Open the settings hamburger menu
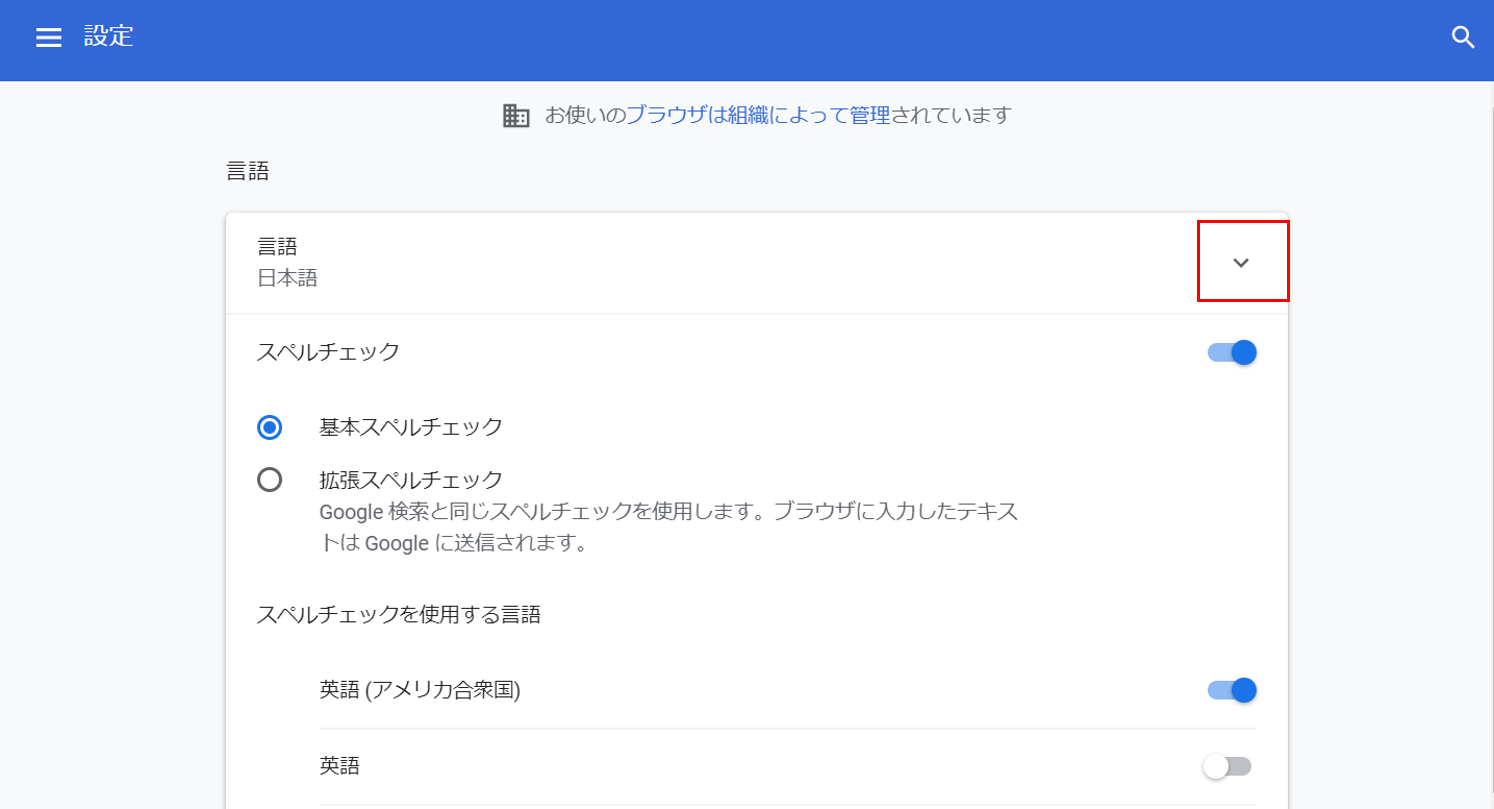Viewport: 1494px width, 809px height. (x=48, y=37)
